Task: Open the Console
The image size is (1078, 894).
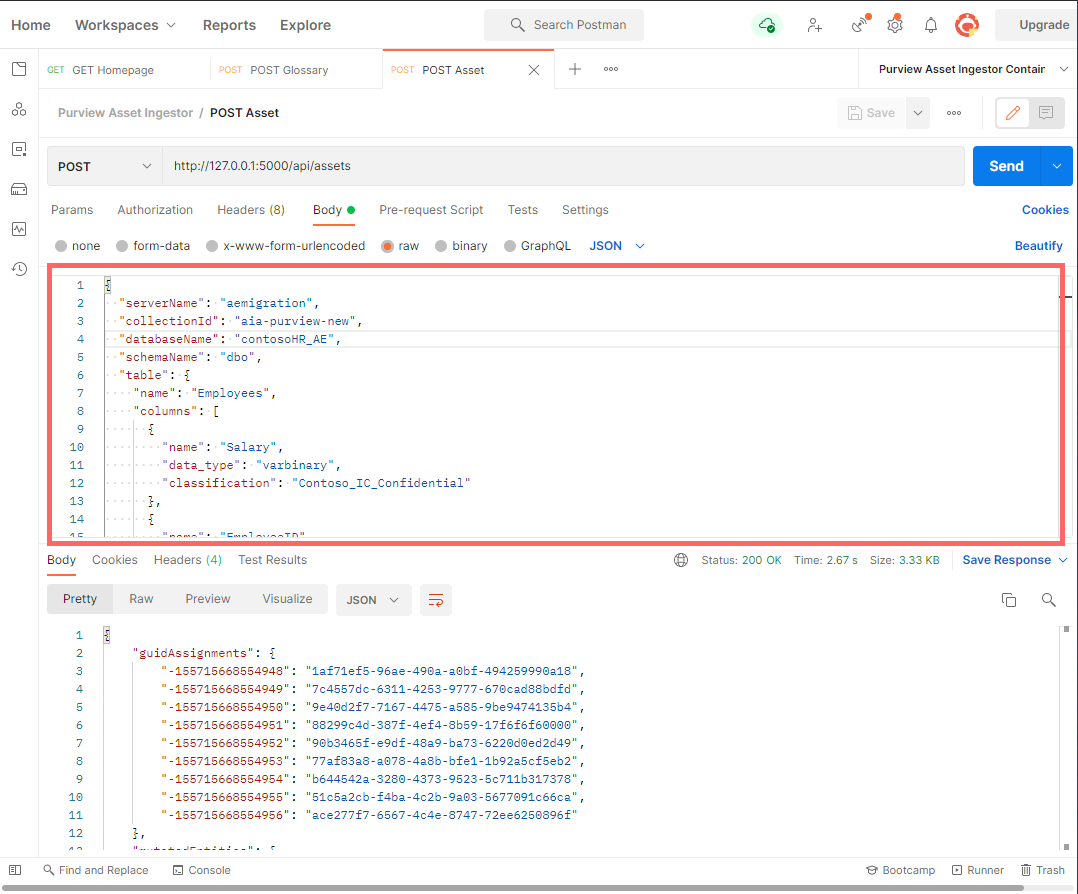Action: click(201, 870)
